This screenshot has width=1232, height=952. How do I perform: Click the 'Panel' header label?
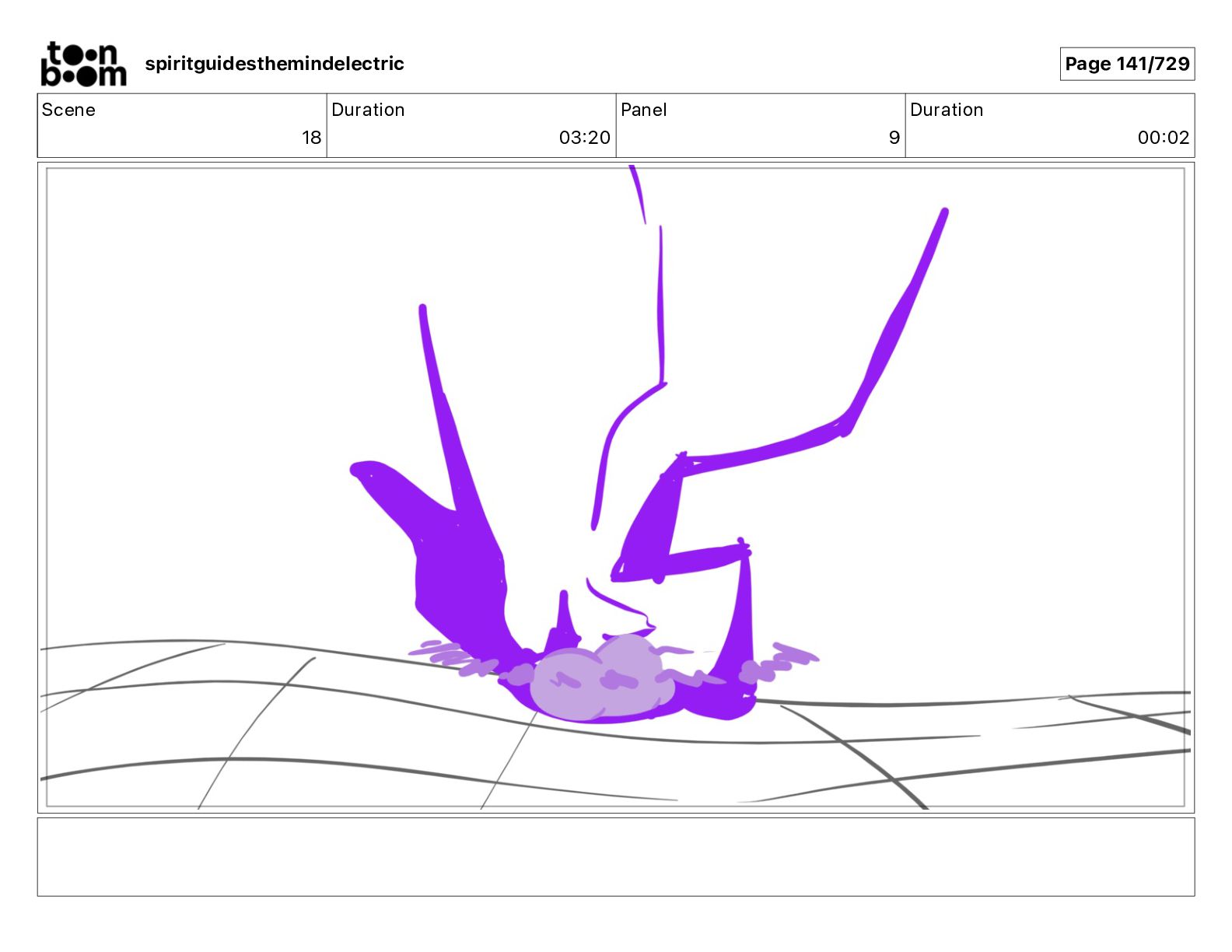[x=644, y=110]
